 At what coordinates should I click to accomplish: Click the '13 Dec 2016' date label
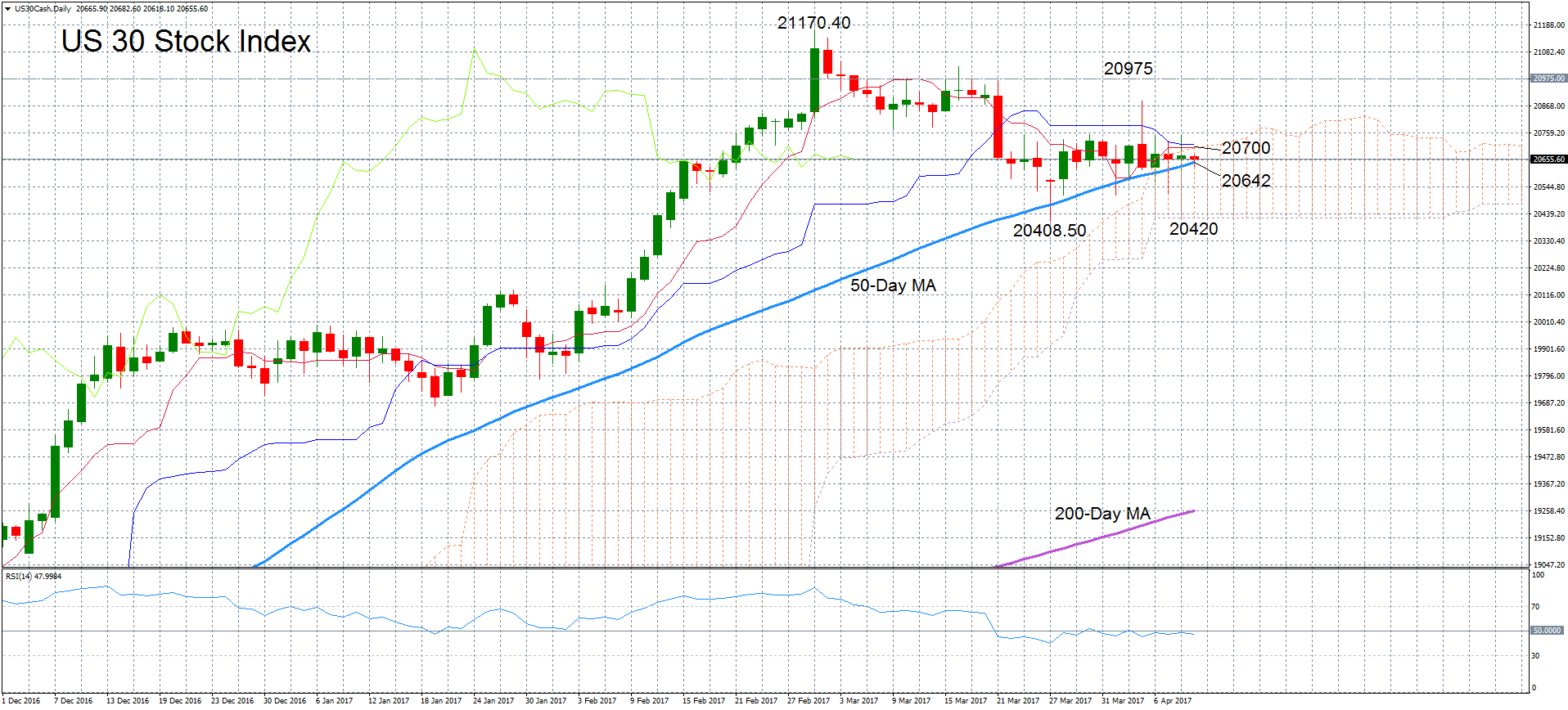[128, 701]
